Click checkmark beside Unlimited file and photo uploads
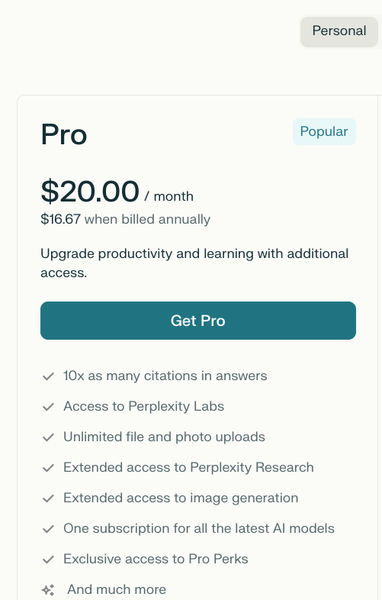 (48, 437)
